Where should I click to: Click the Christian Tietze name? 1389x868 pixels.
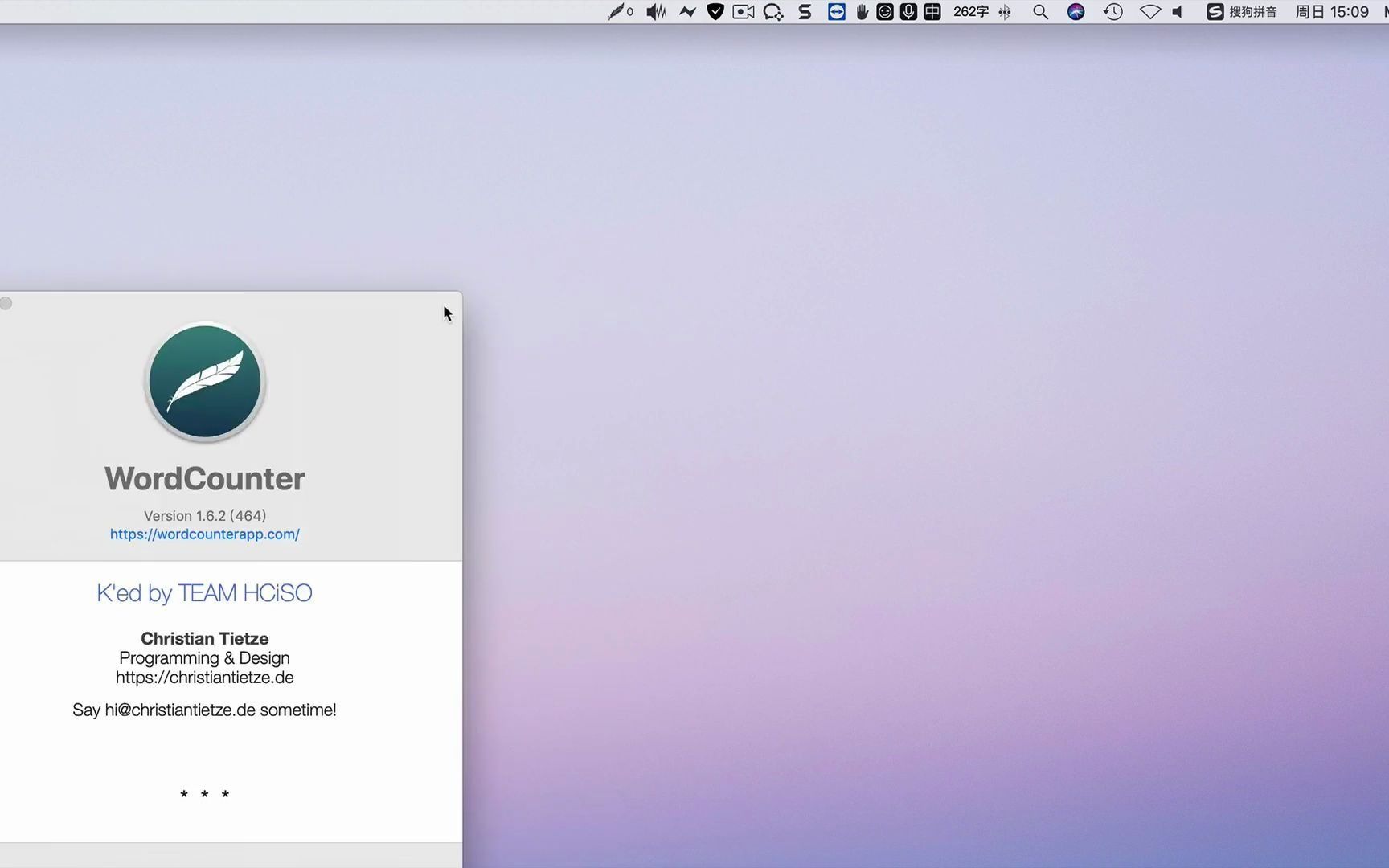205,638
